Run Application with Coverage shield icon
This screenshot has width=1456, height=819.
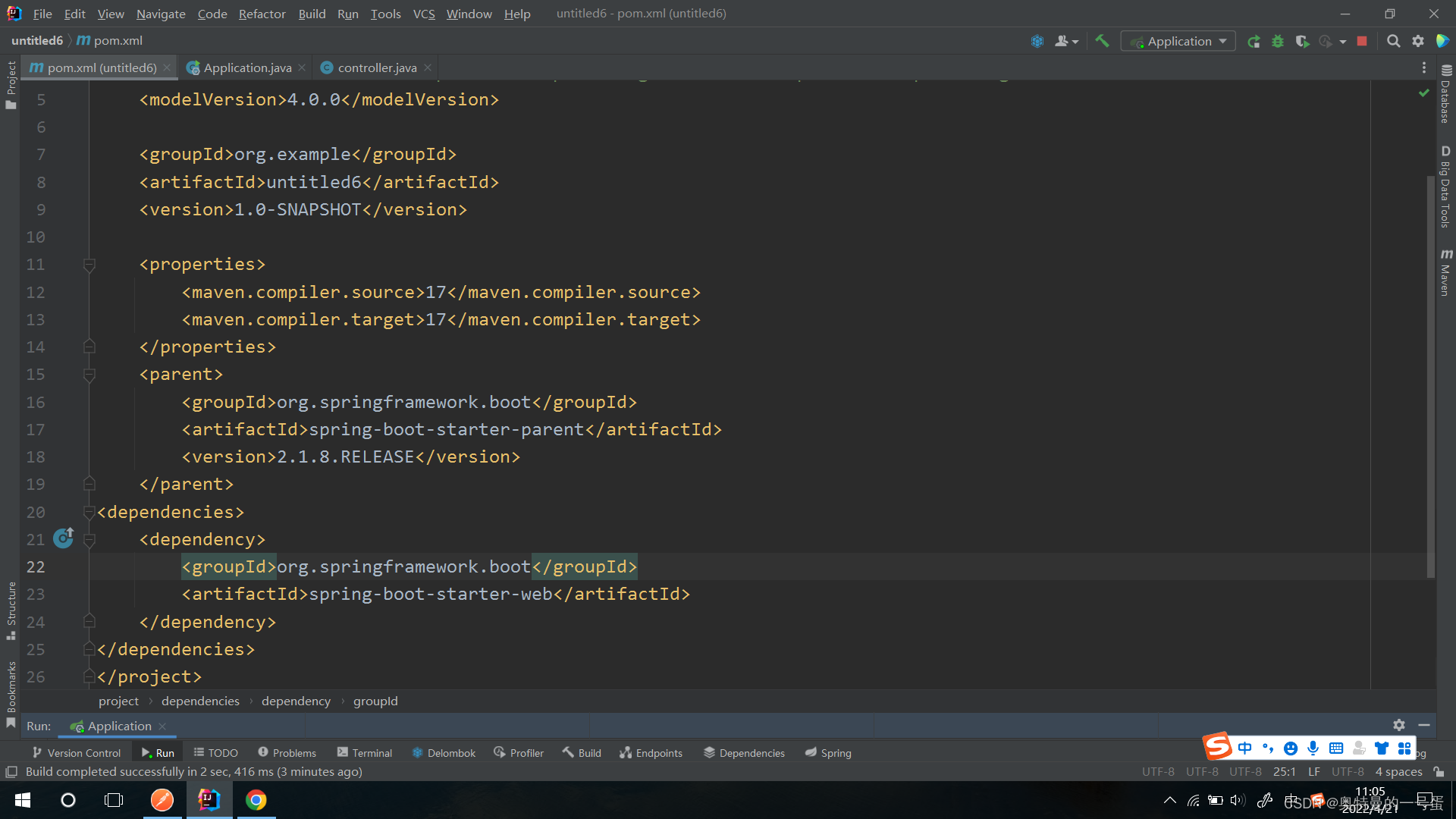coord(1302,41)
